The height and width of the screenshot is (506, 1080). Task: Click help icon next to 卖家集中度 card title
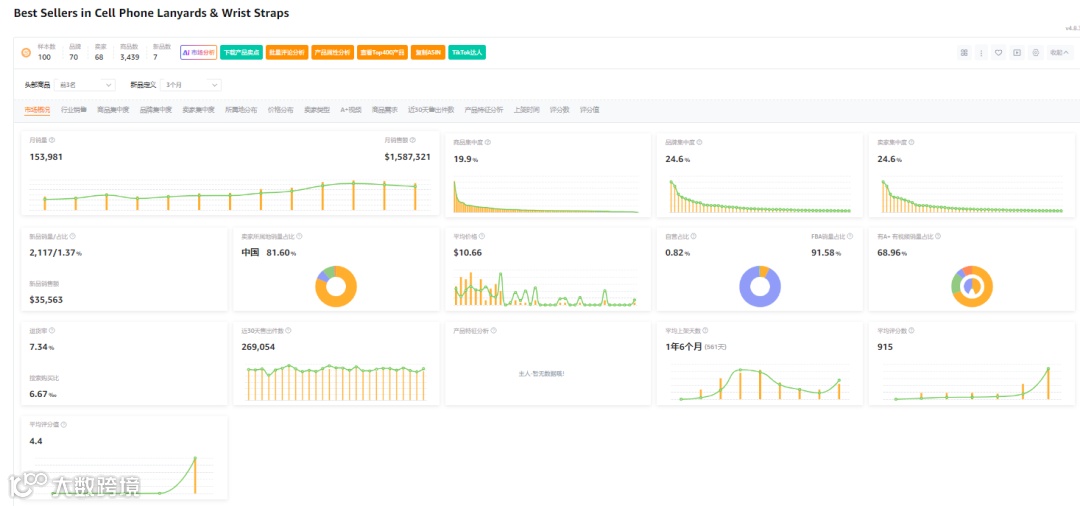coord(911,143)
